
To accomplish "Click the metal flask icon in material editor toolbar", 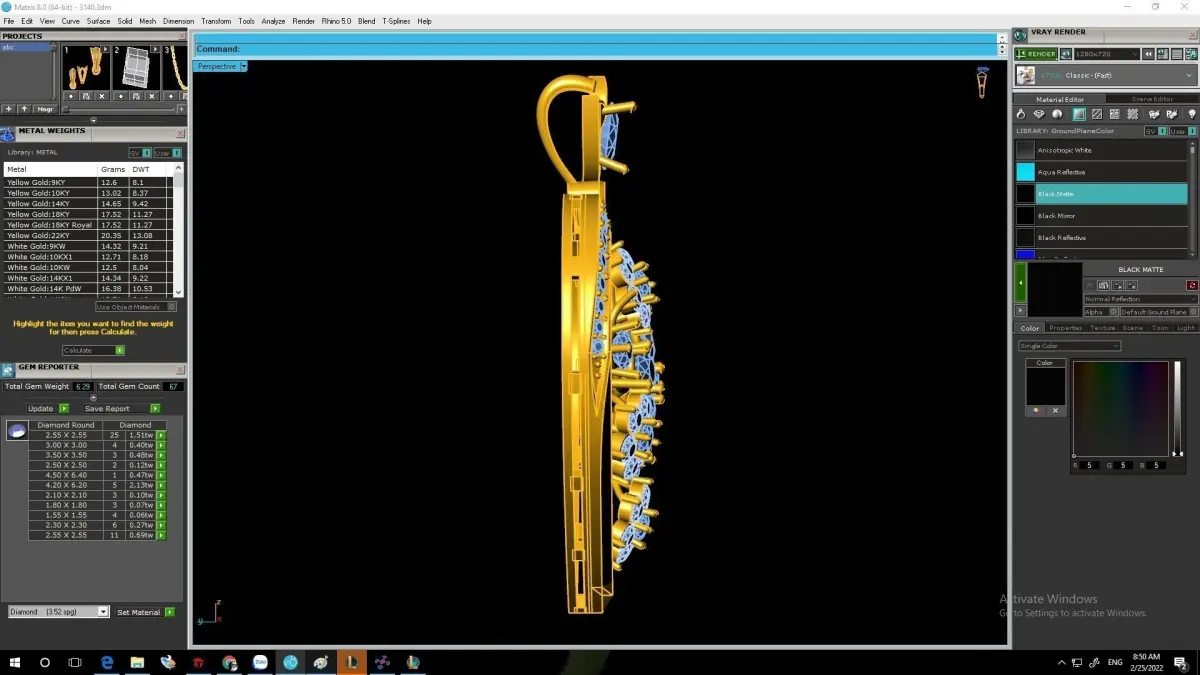I will coord(1022,115).
